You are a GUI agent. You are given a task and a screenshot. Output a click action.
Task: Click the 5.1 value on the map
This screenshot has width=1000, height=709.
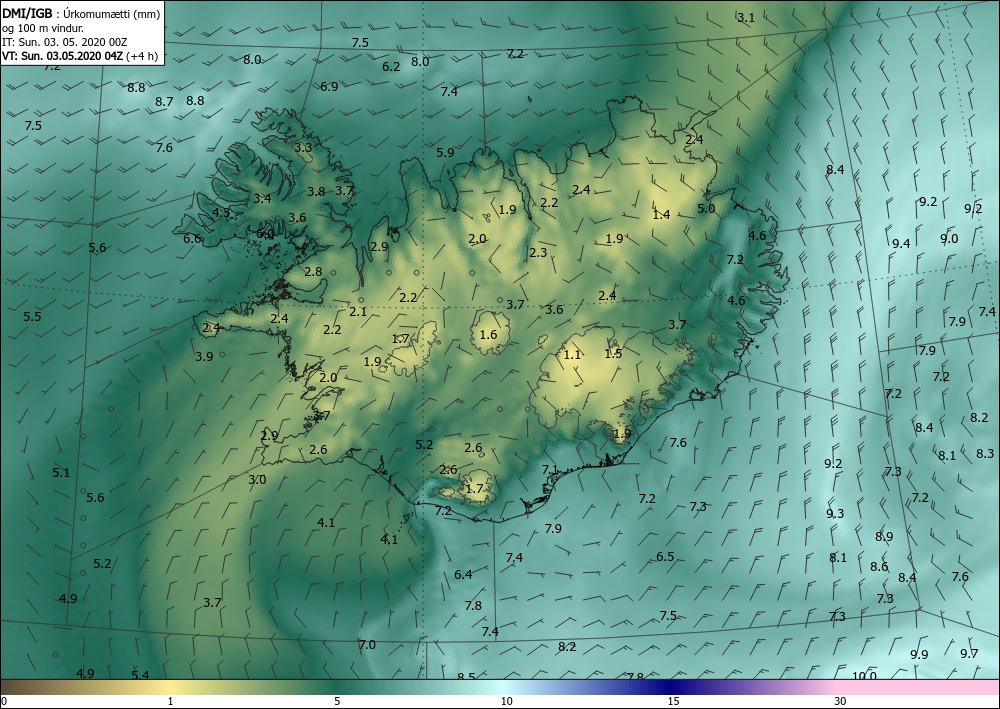[61, 472]
